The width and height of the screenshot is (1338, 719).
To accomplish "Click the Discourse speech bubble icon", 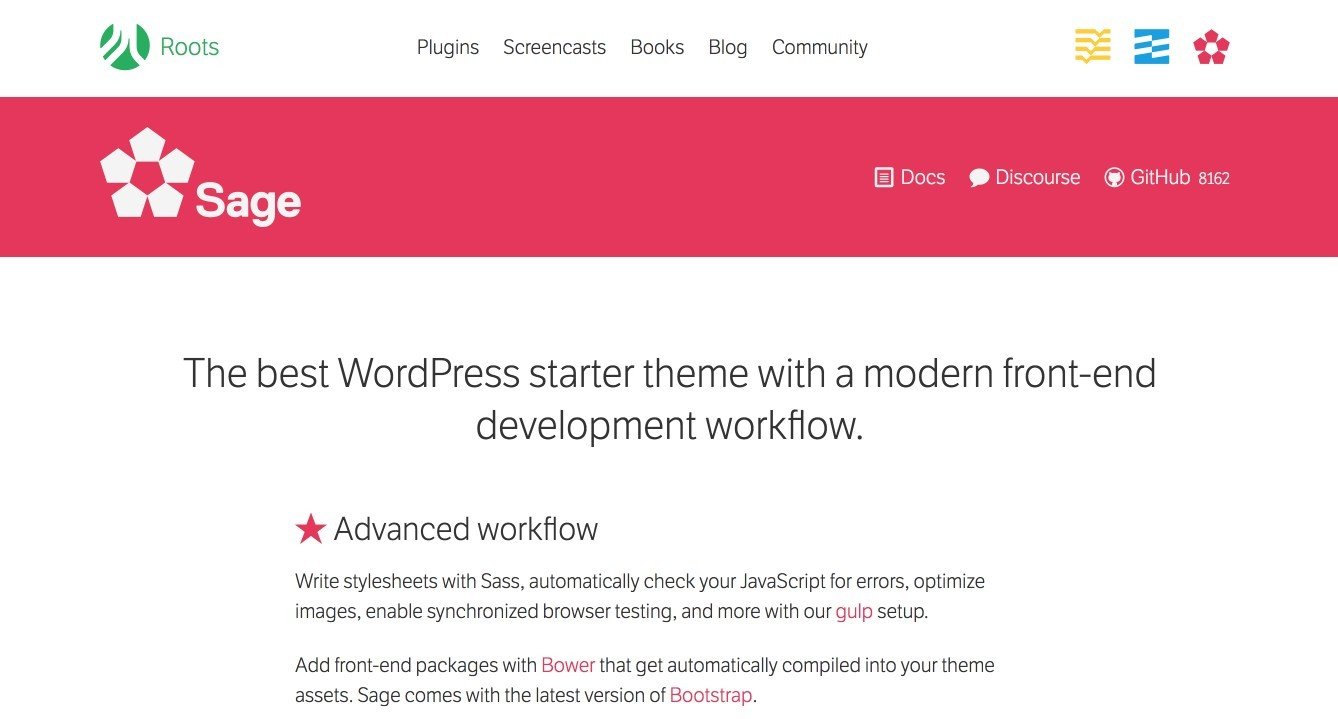I will click(979, 178).
